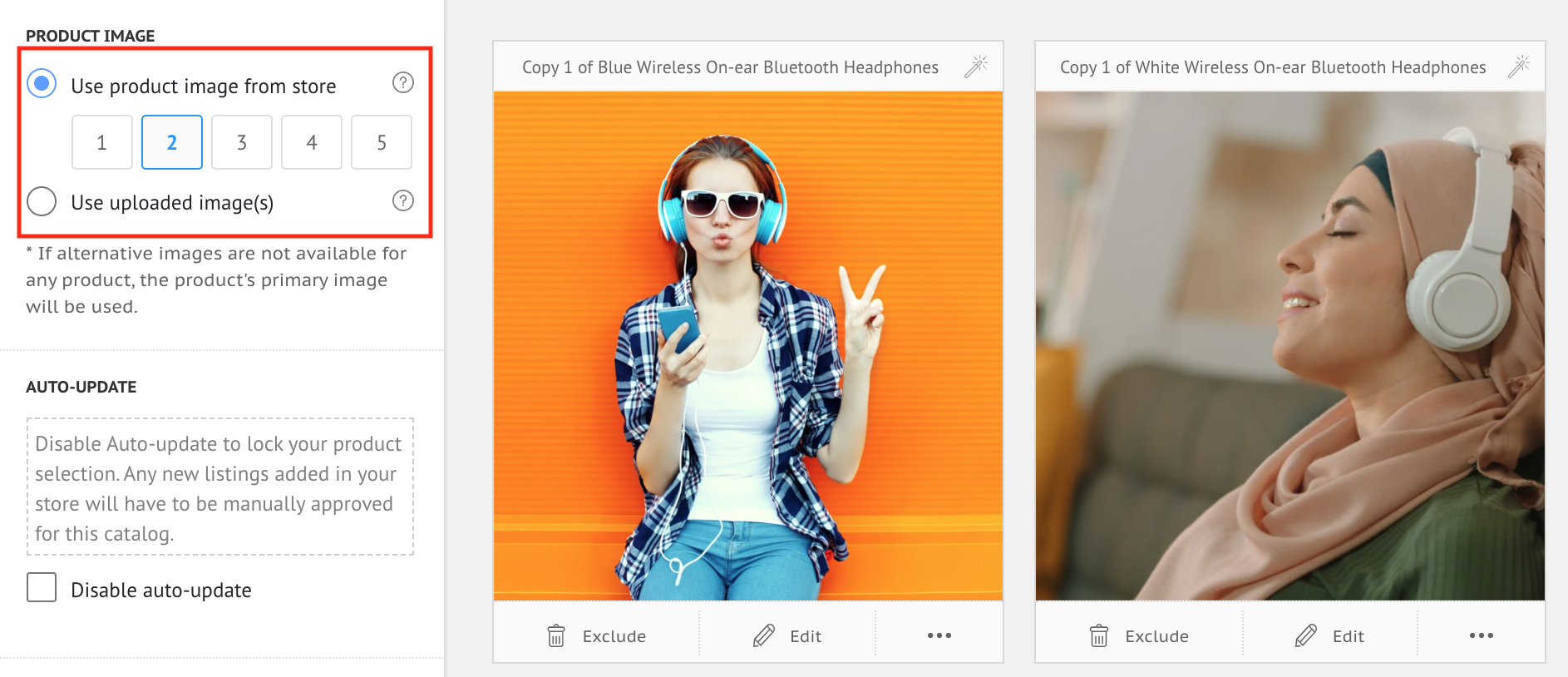Click magic wand icon on Blue Headphones card

pyautogui.click(x=975, y=67)
